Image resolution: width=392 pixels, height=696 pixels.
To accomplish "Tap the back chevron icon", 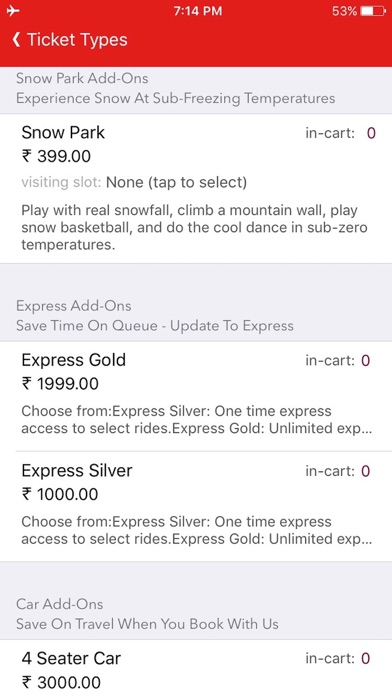I will (x=16, y=40).
